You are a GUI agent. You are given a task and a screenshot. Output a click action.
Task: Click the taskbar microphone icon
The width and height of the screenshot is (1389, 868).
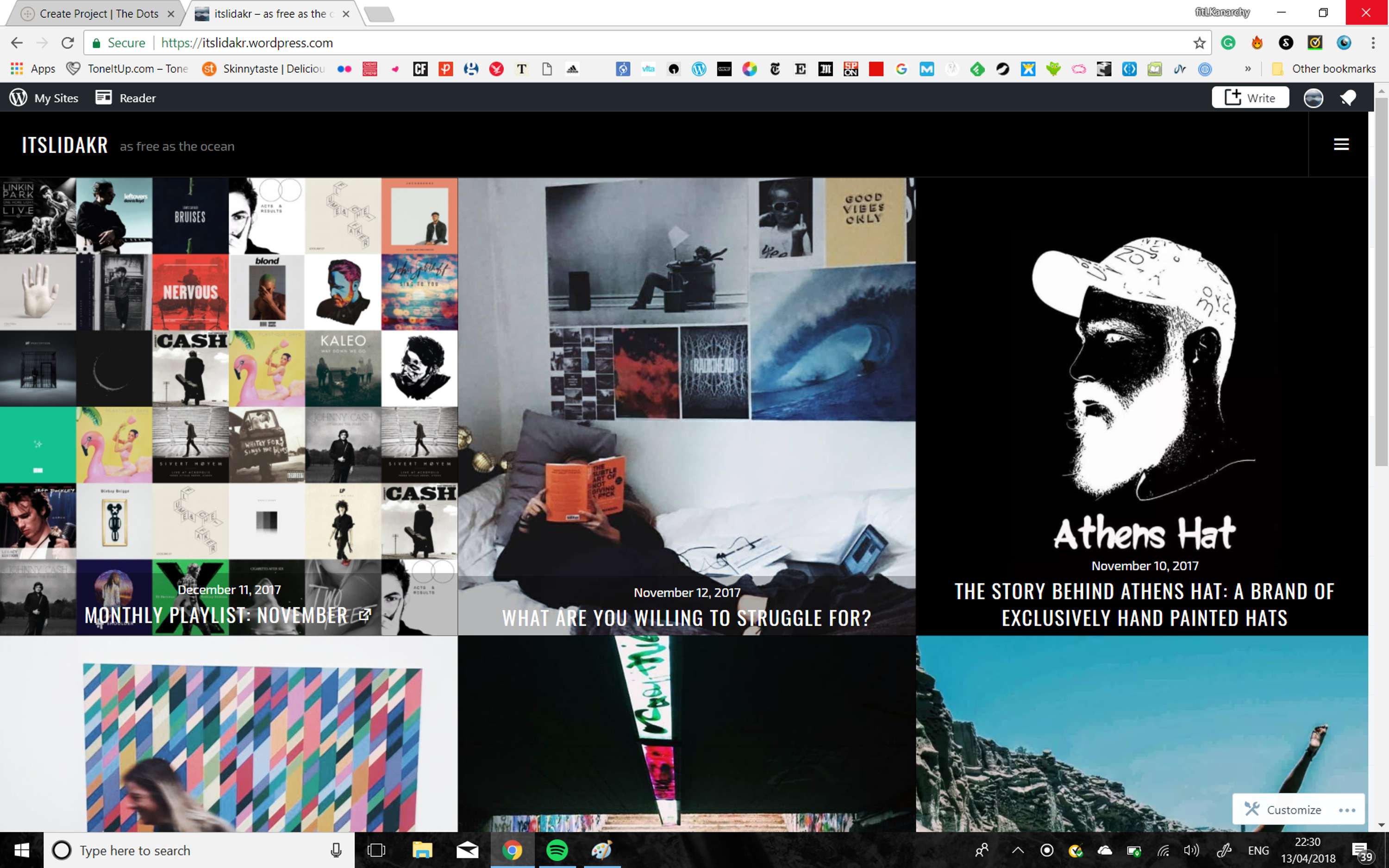click(x=336, y=850)
